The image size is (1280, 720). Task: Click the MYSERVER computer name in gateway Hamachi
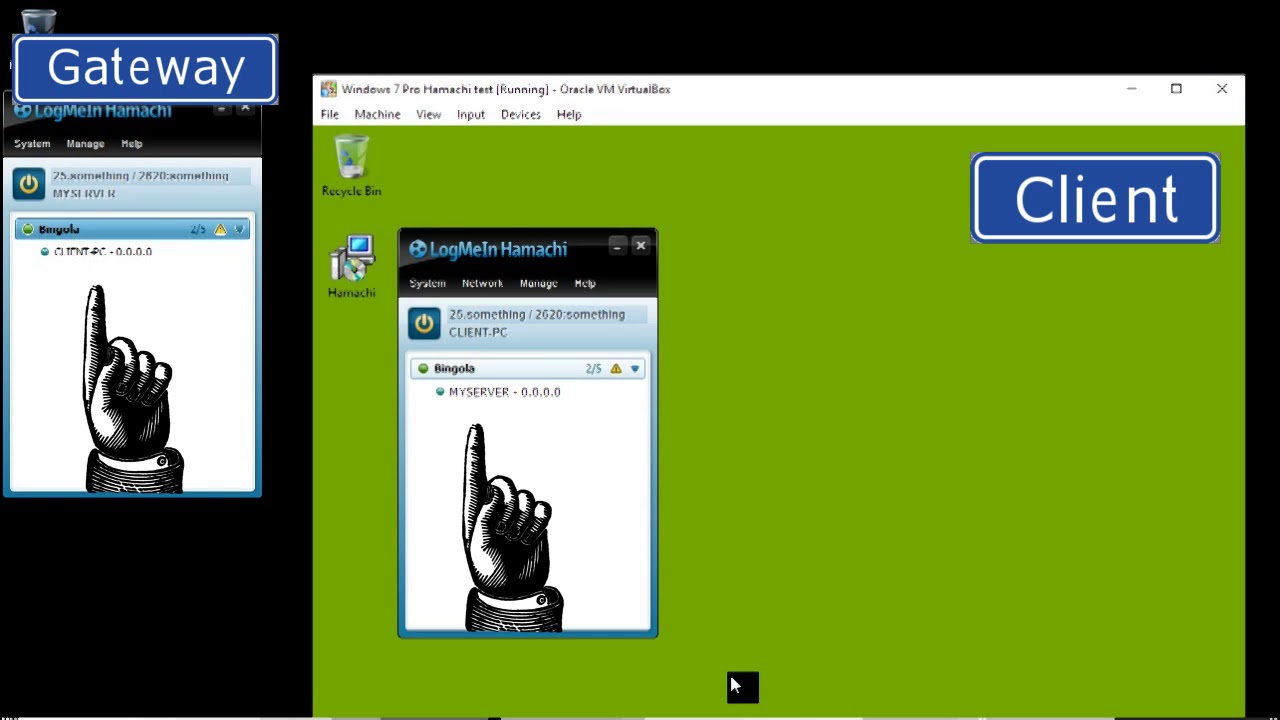84,194
